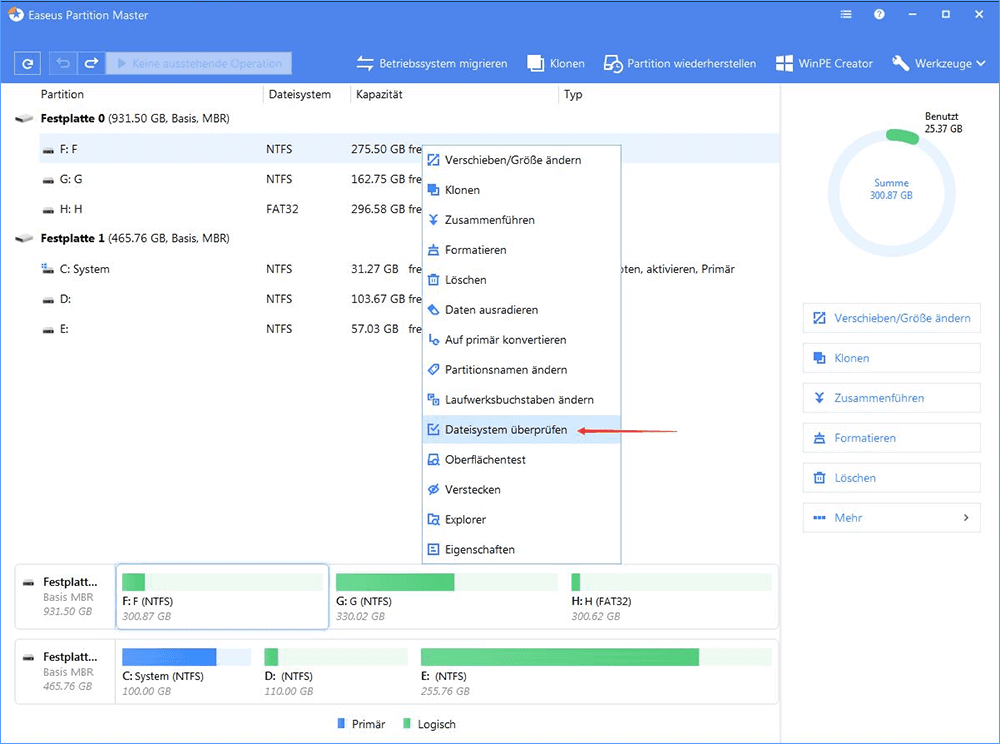Select Zusammenführen in the context menu
Image resolution: width=1000 pixels, height=744 pixels.
(522, 220)
